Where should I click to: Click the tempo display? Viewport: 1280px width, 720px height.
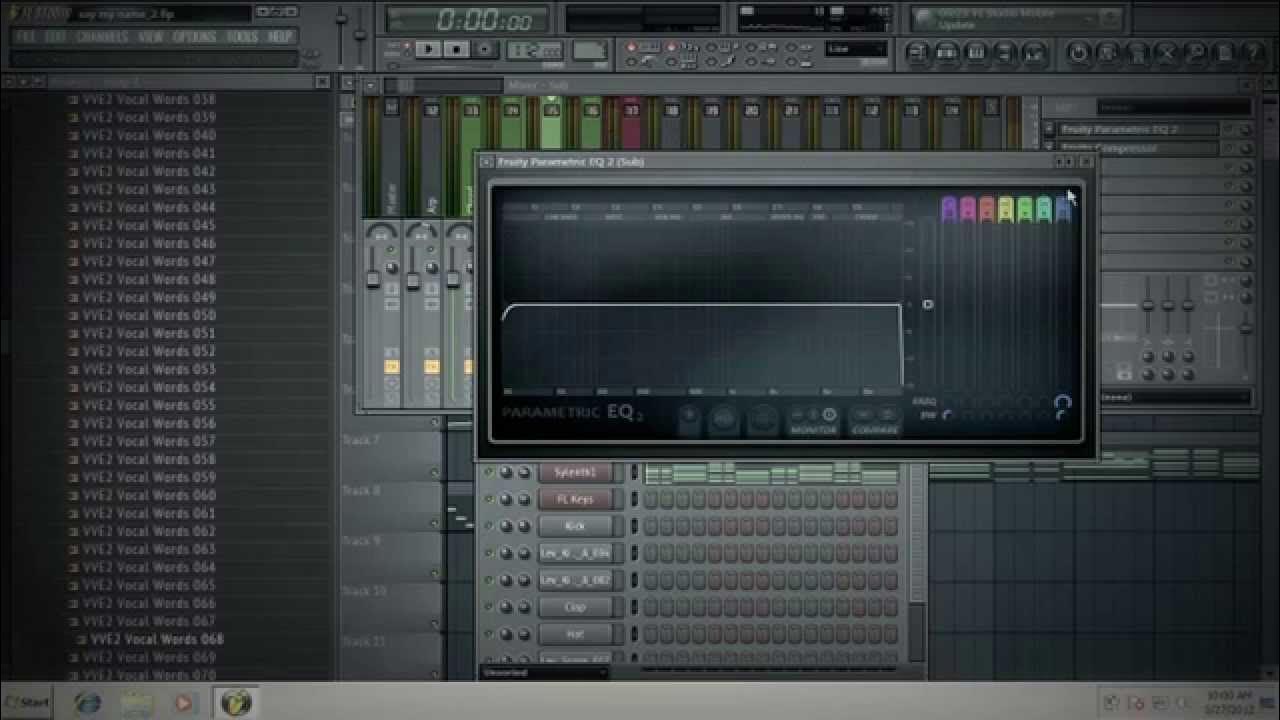(x=534, y=50)
